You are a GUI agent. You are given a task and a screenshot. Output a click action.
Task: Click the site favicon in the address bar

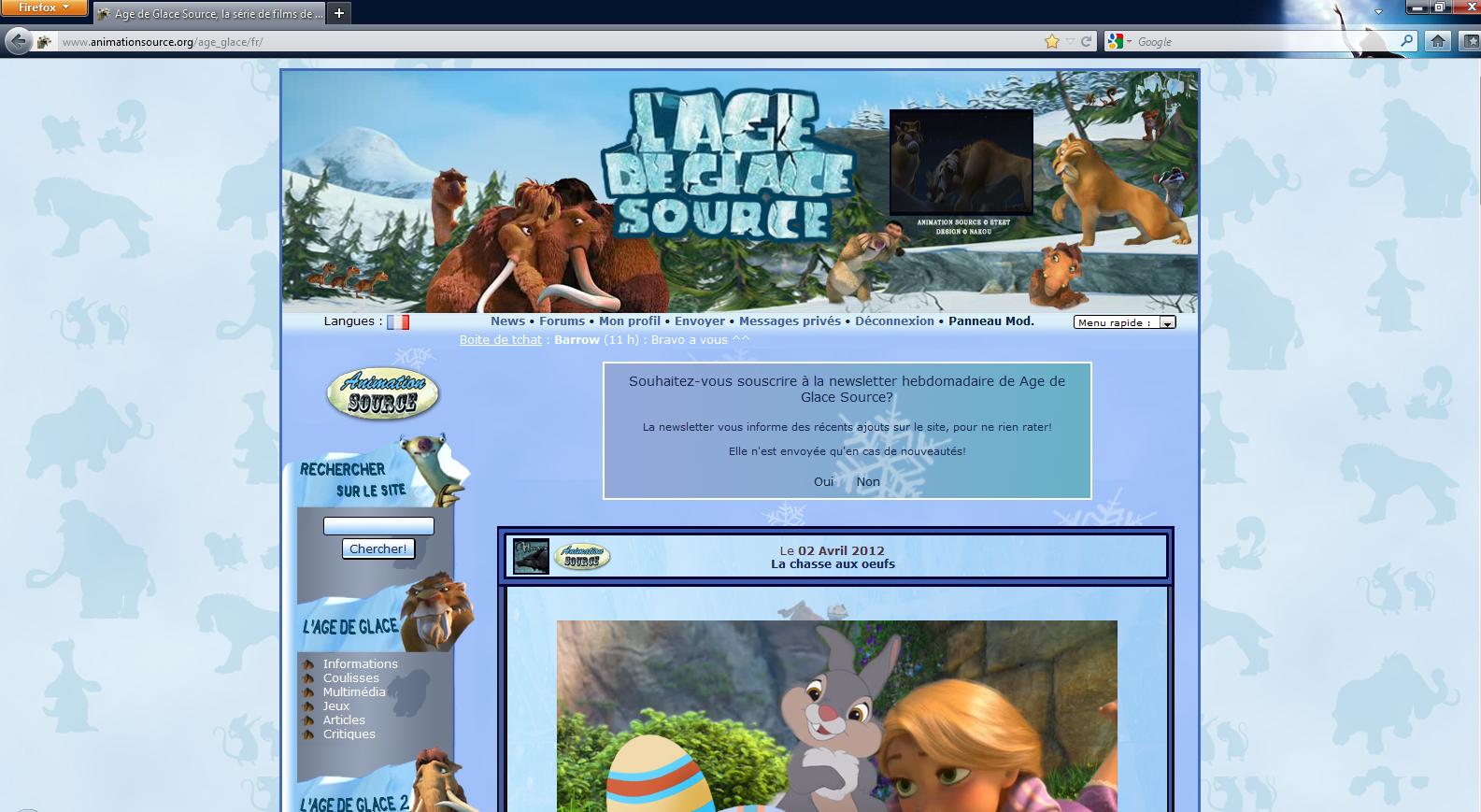(44, 42)
